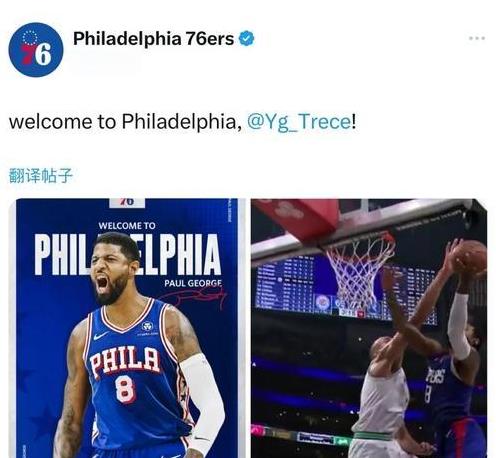Click the Philadelphia 76ers account name

coord(153,39)
